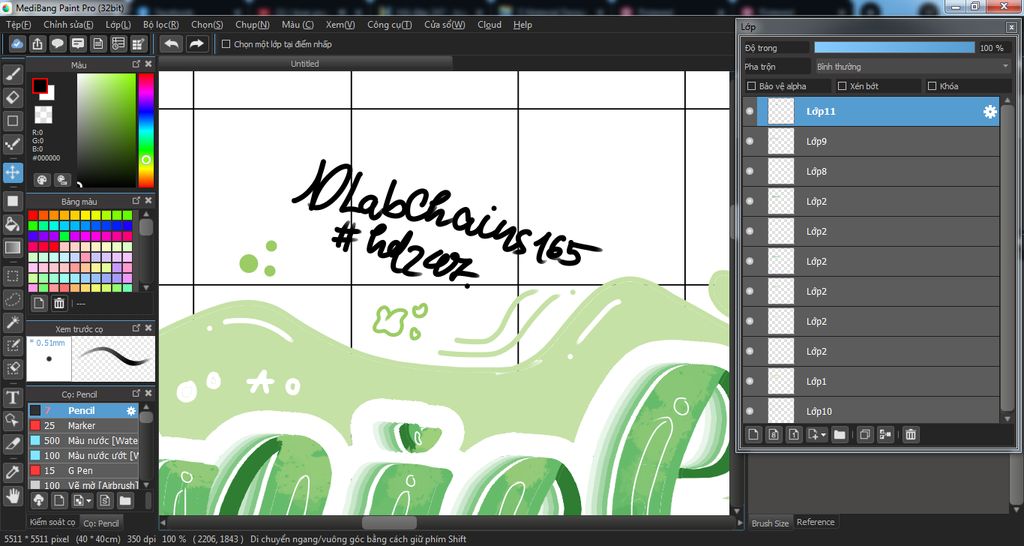Screen dimensions: 1024x546
Task: Select the Marker brush
Action: [x=84, y=426]
